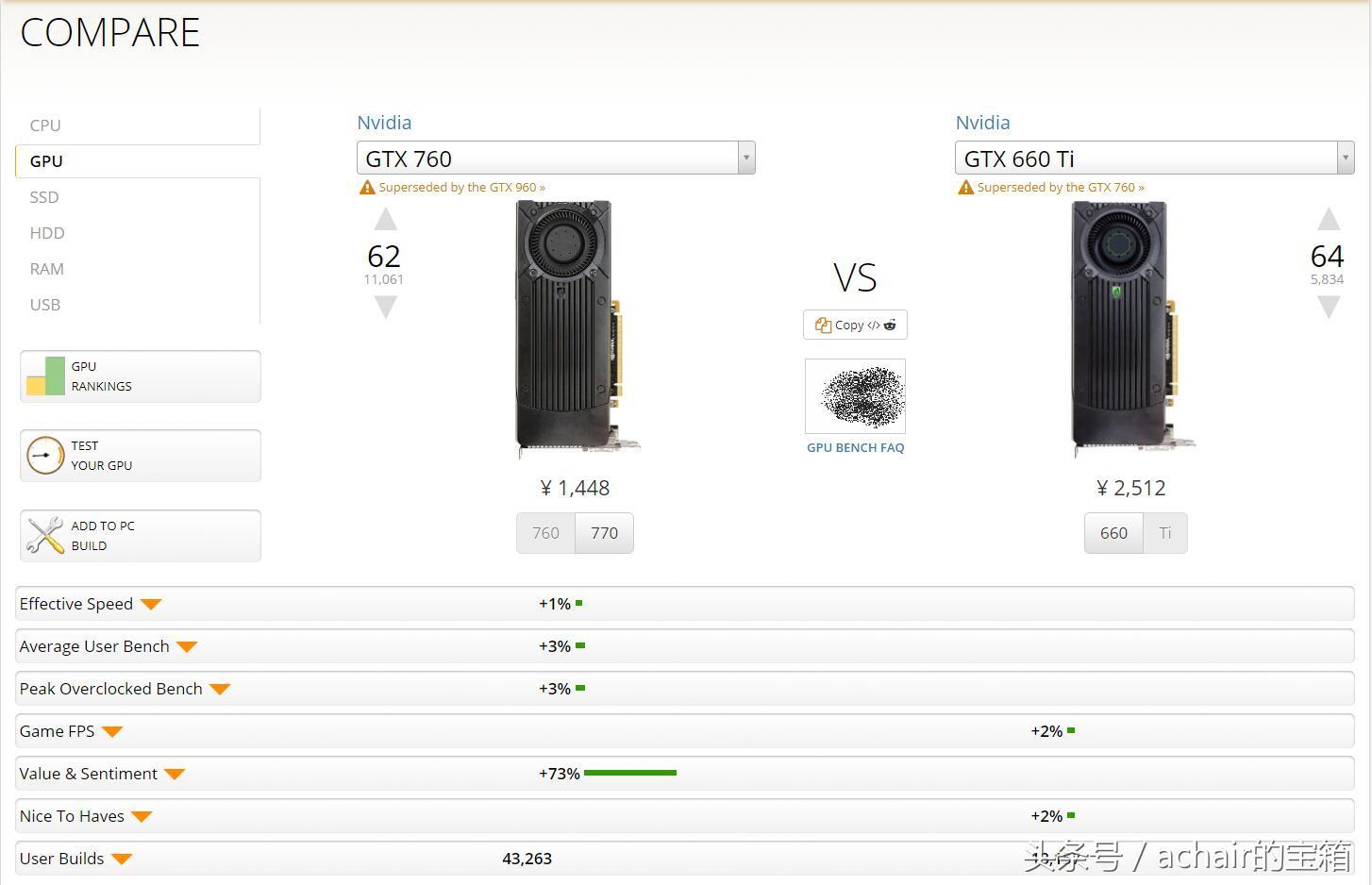Viewport: 1372px width, 885px height.
Task: Expand the Value & Sentiment row
Action: [175, 774]
